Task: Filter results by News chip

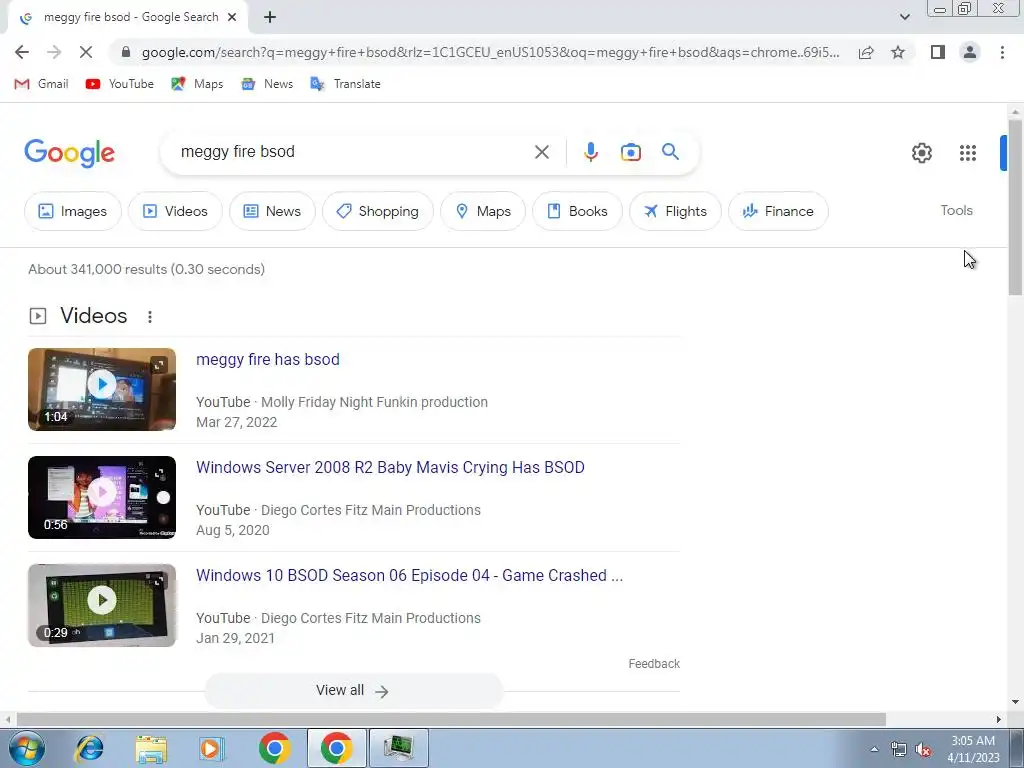Action: pos(272,211)
